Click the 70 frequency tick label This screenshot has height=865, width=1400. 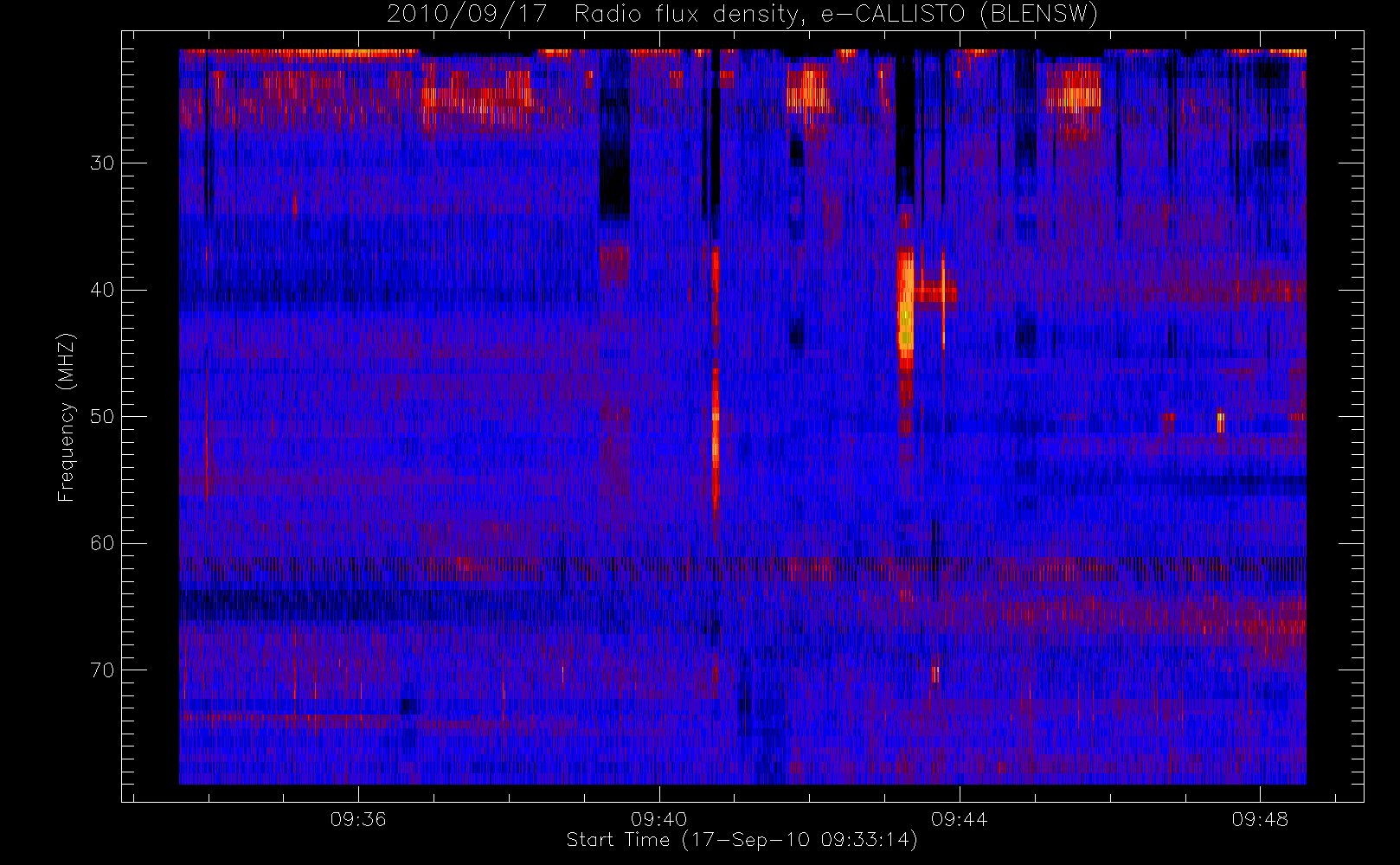[102, 670]
